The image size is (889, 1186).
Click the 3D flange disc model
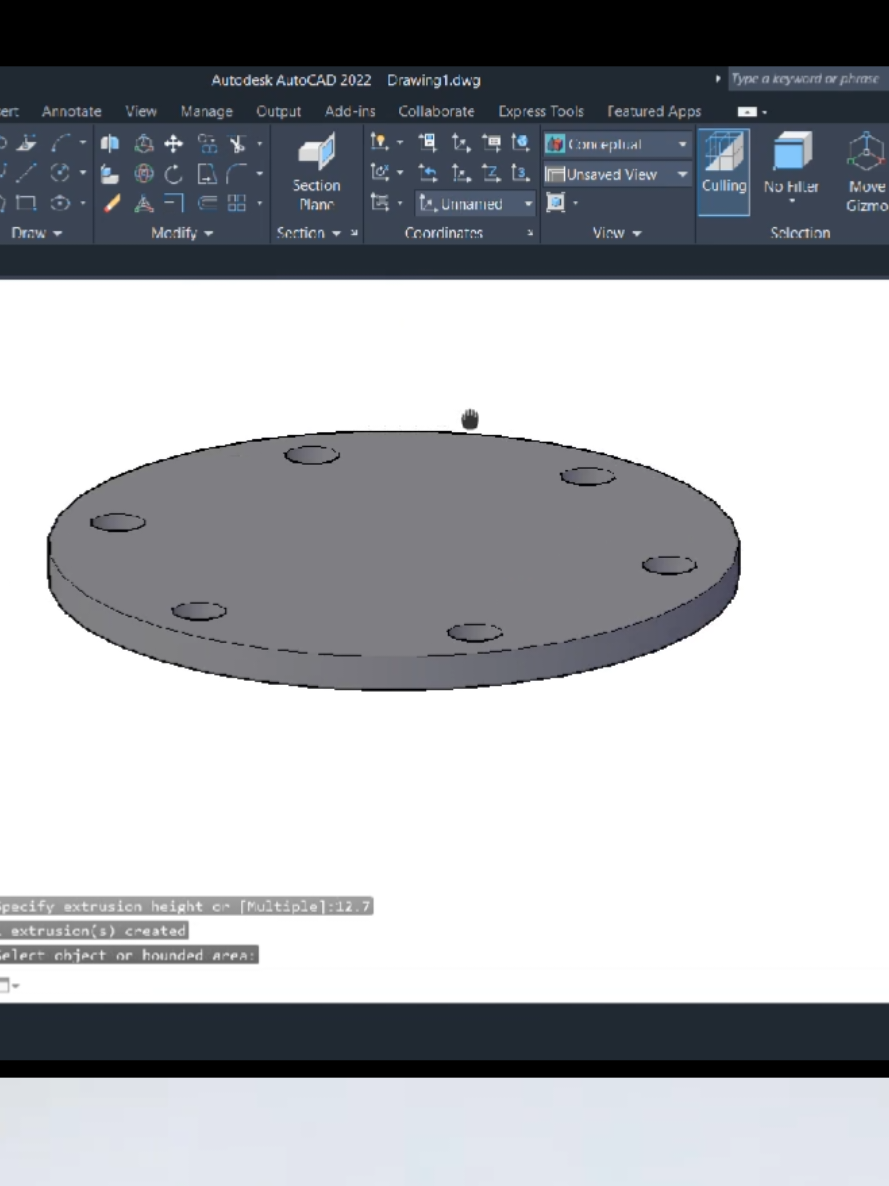393,560
